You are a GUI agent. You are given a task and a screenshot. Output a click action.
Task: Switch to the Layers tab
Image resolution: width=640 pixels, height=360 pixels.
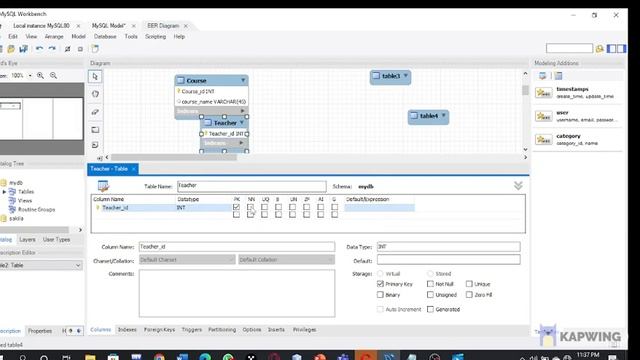pos(27,240)
